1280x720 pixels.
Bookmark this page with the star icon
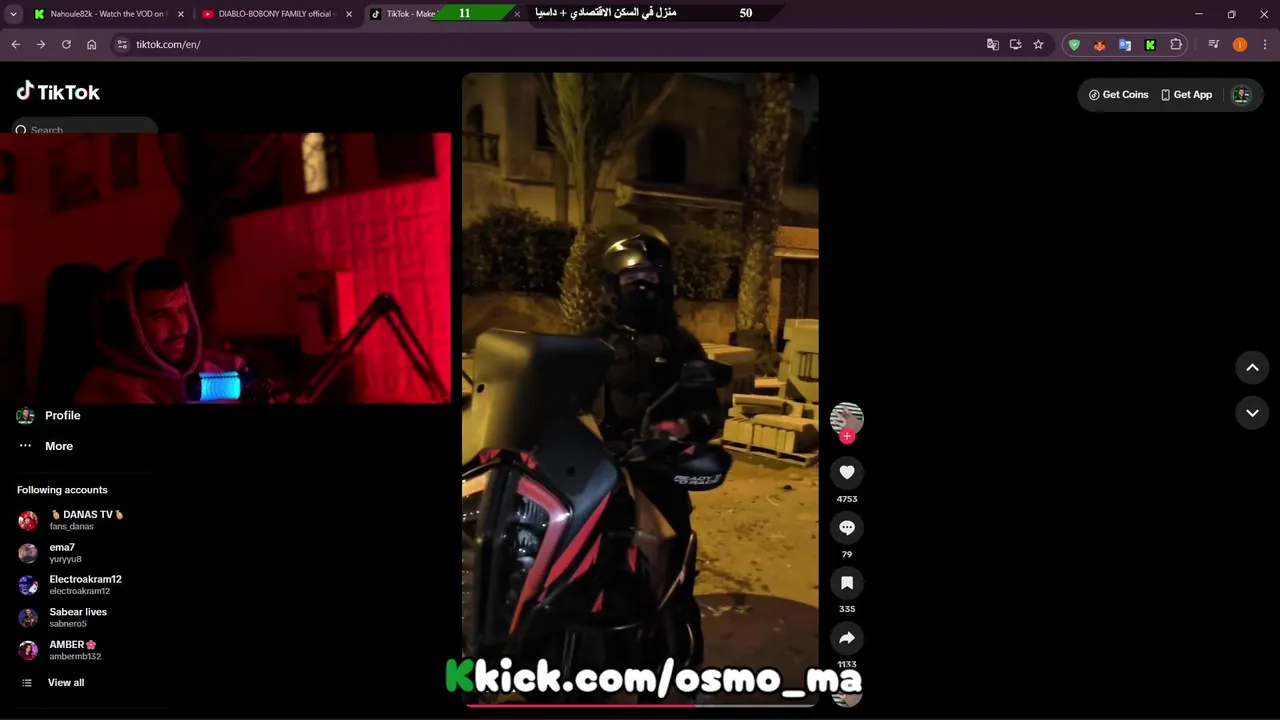(x=1038, y=44)
